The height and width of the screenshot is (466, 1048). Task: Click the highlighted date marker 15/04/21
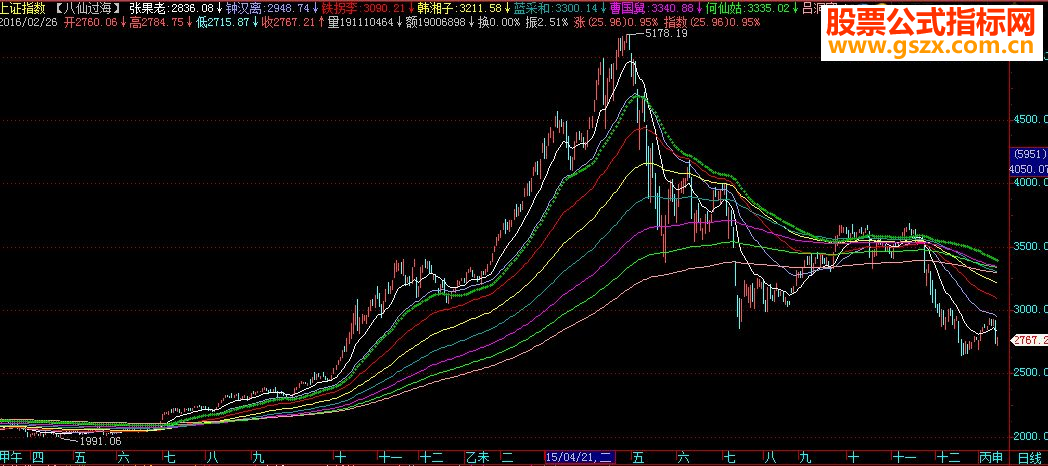pos(579,458)
